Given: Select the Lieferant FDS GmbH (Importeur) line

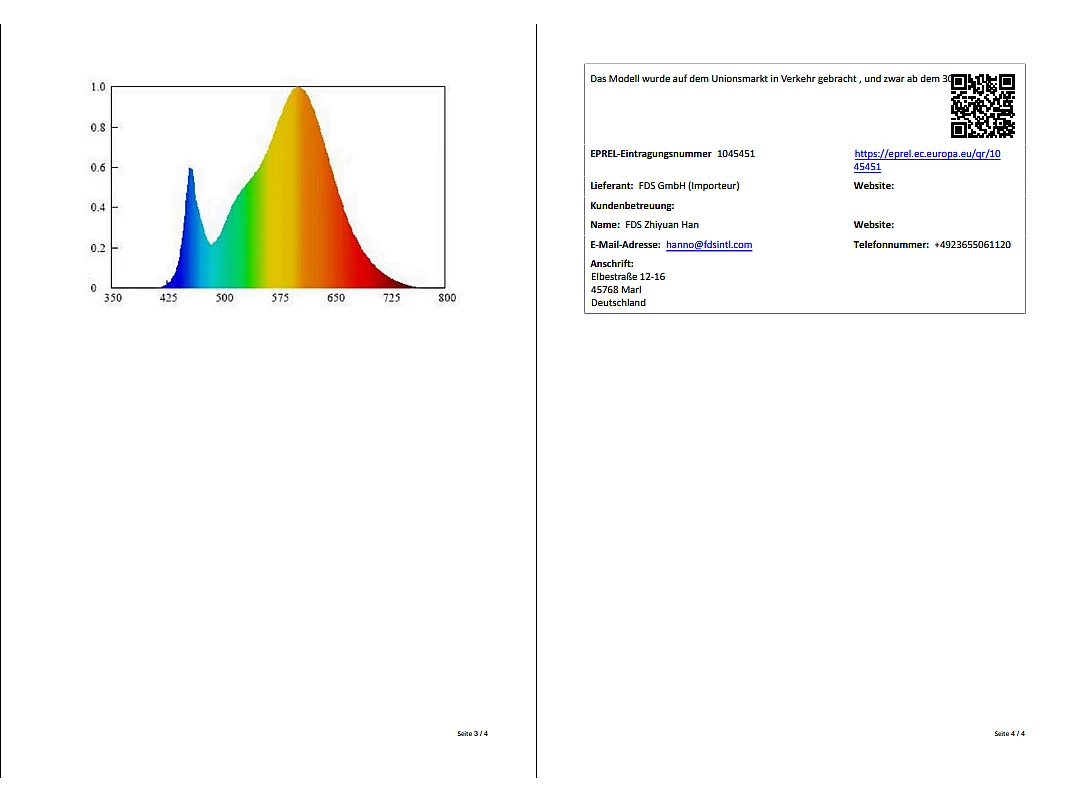Looking at the screenshot, I should 665,186.
